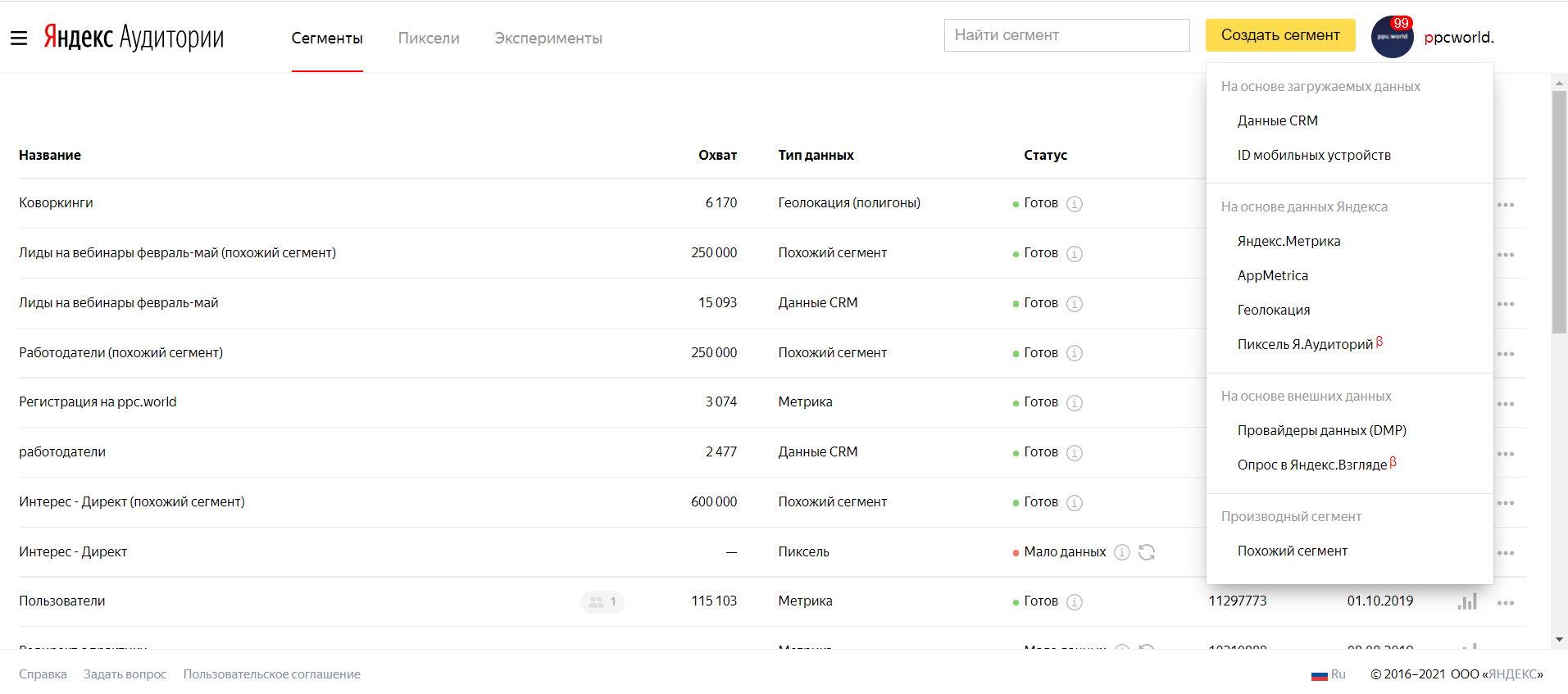
Task: Open three-dot menu for Коворкинги row
Action: click(x=1506, y=205)
